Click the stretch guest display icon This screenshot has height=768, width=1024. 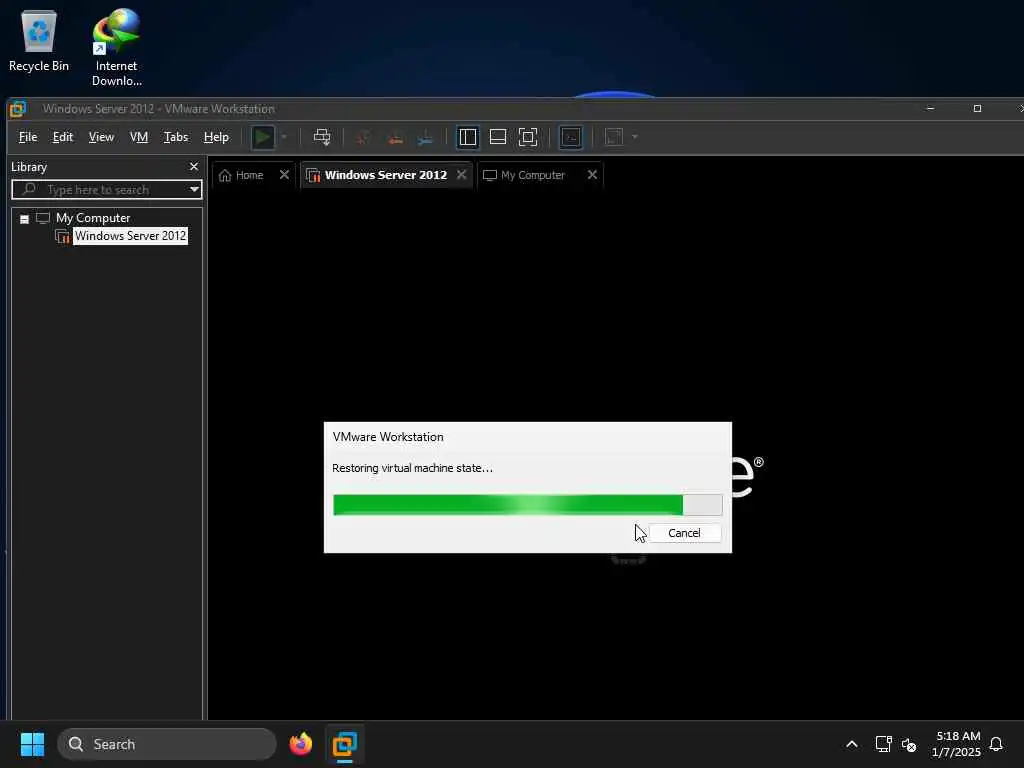point(614,137)
